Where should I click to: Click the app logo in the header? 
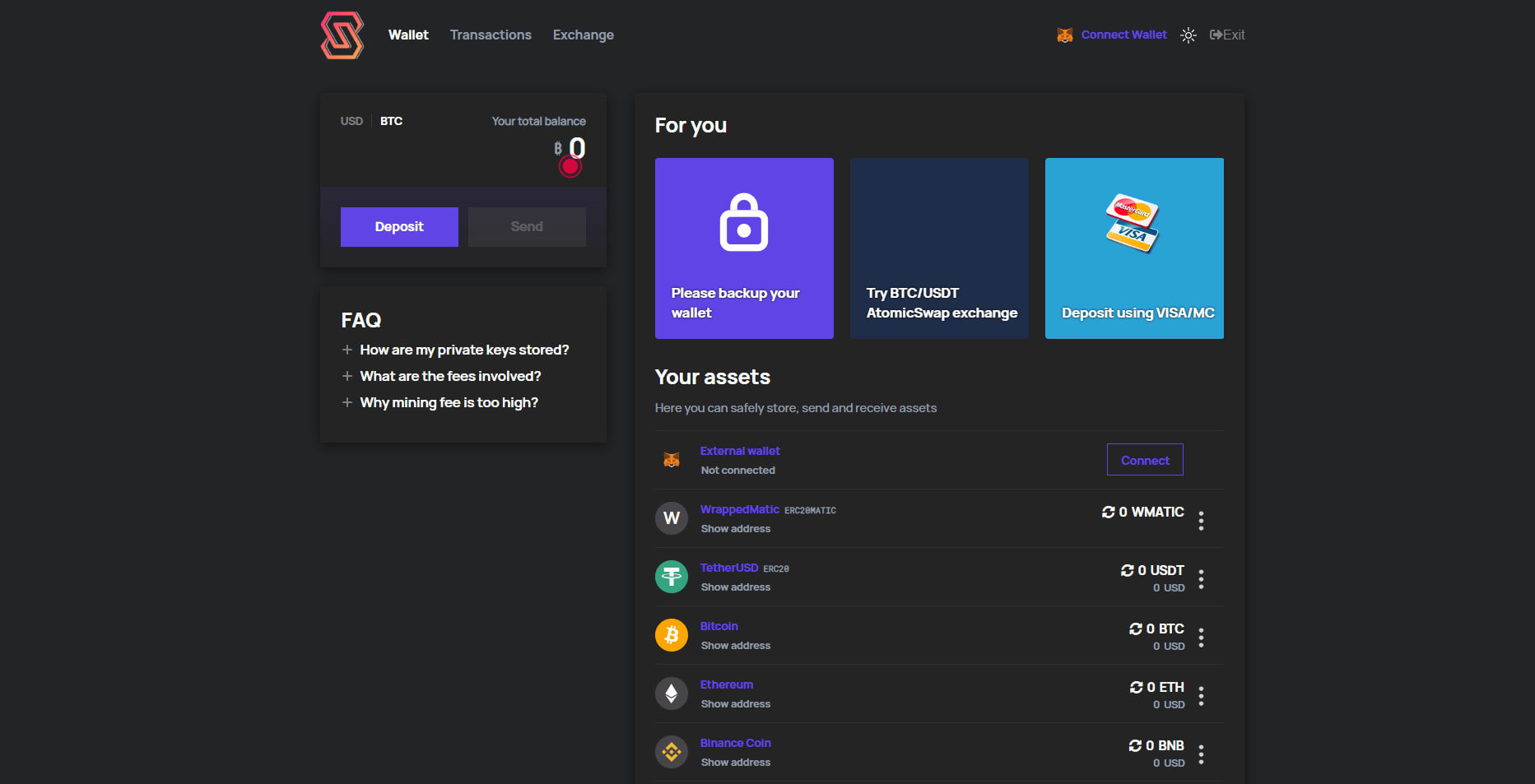[x=341, y=35]
